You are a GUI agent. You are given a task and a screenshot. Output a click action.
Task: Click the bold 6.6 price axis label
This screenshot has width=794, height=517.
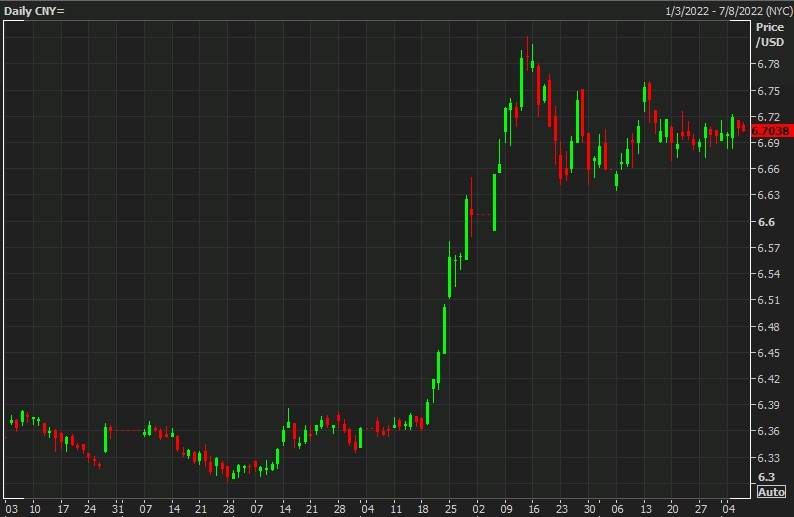766,222
